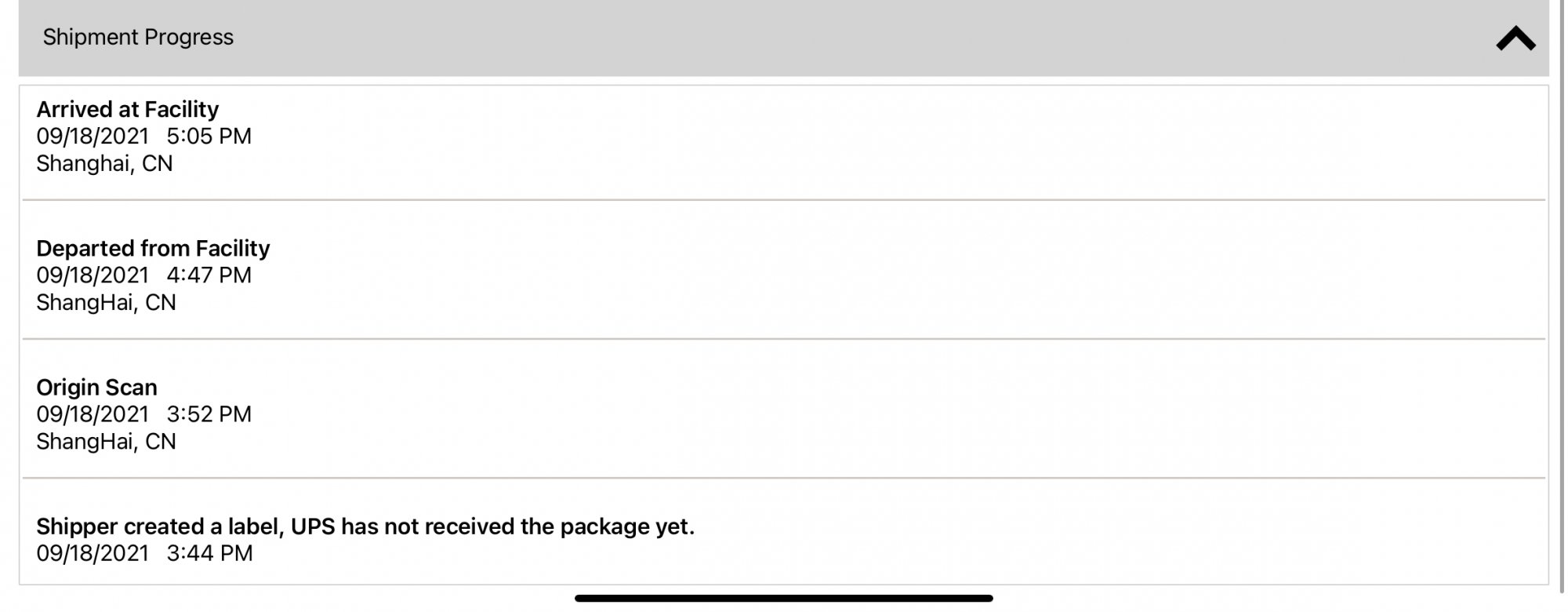Click the 3:52 PM origin scan time
This screenshot has height=612, width=1568.
click(x=209, y=413)
